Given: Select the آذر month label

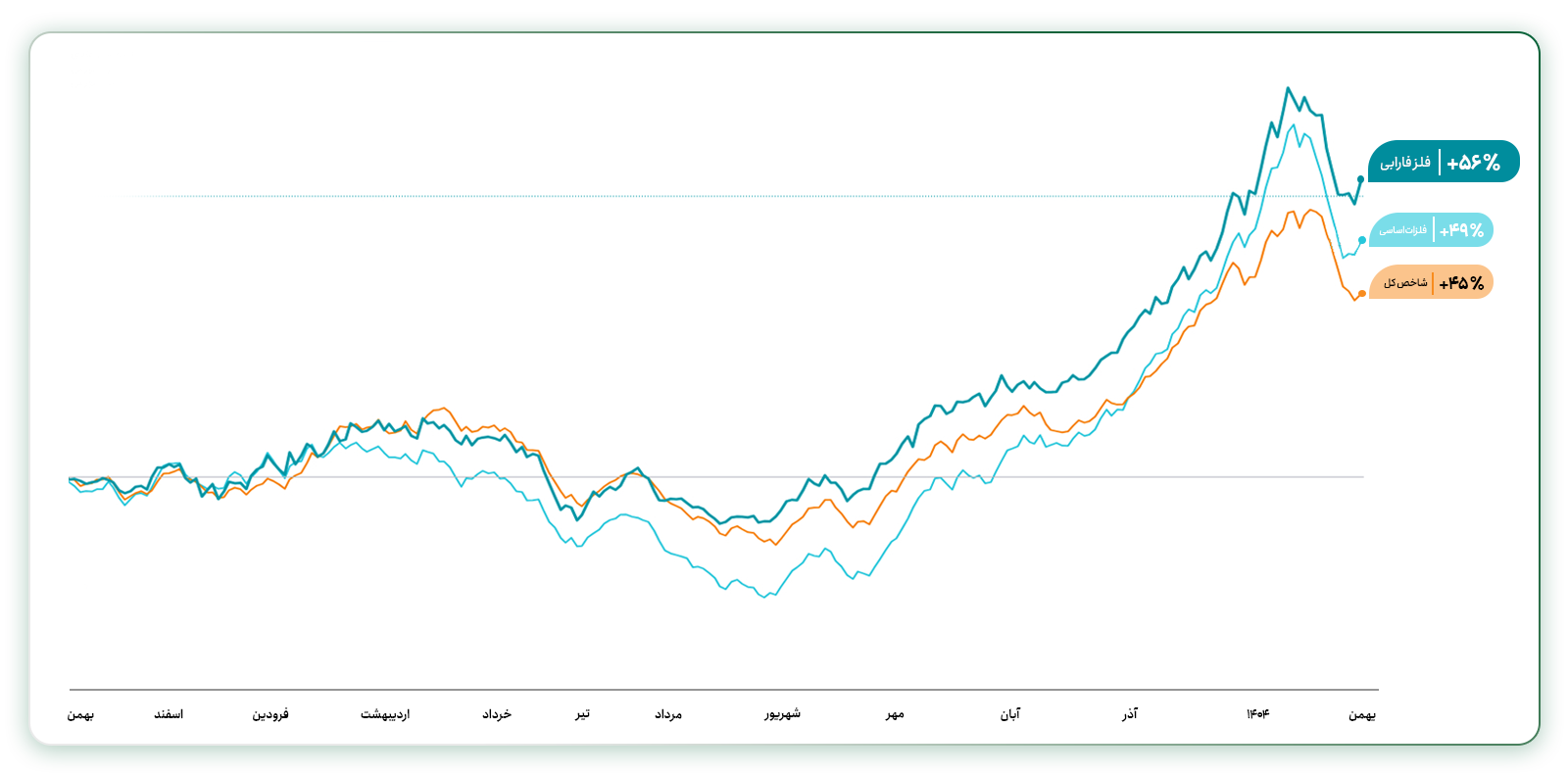Looking at the screenshot, I should point(1130,714).
